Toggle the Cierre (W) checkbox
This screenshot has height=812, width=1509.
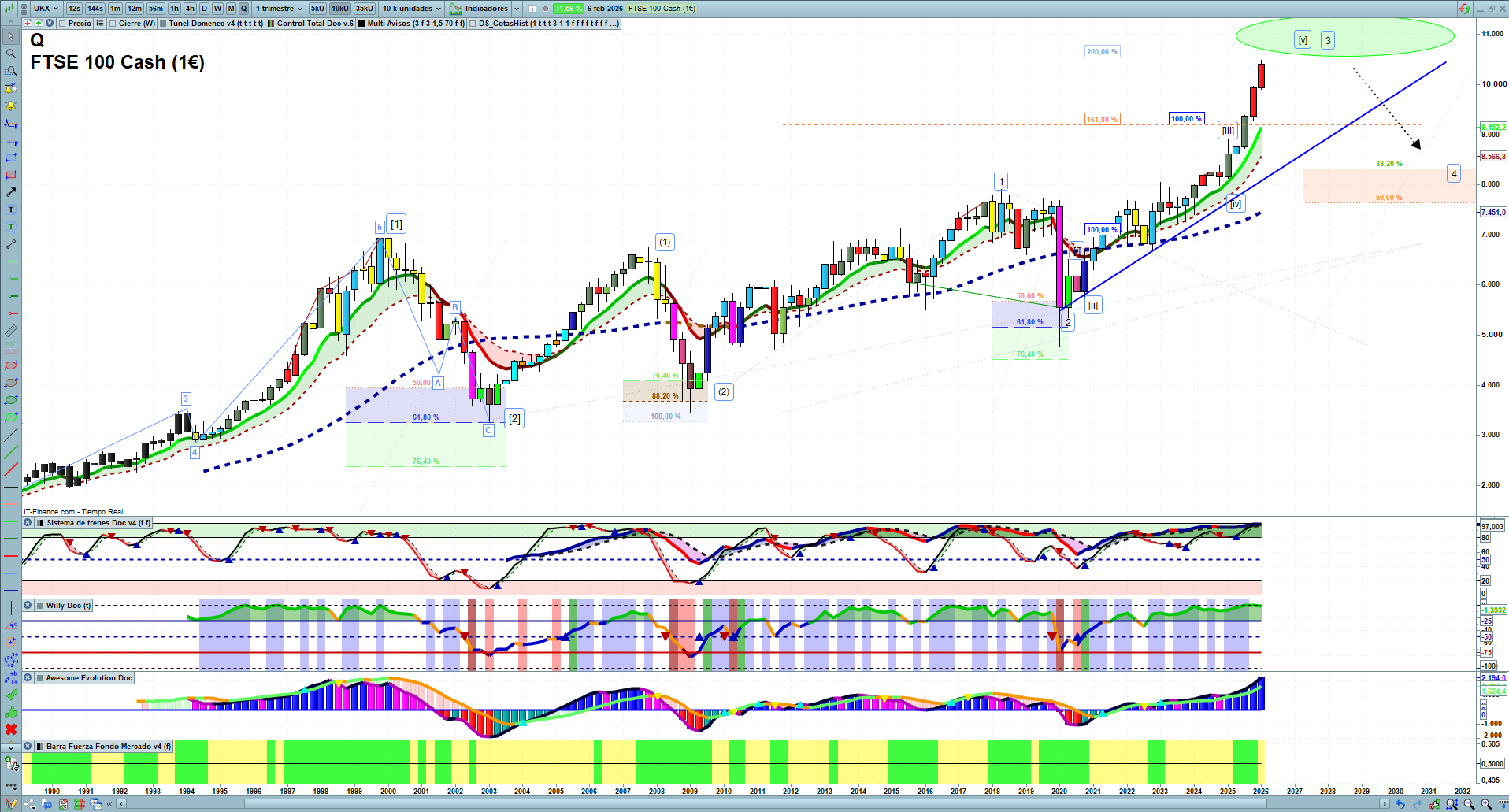113,24
